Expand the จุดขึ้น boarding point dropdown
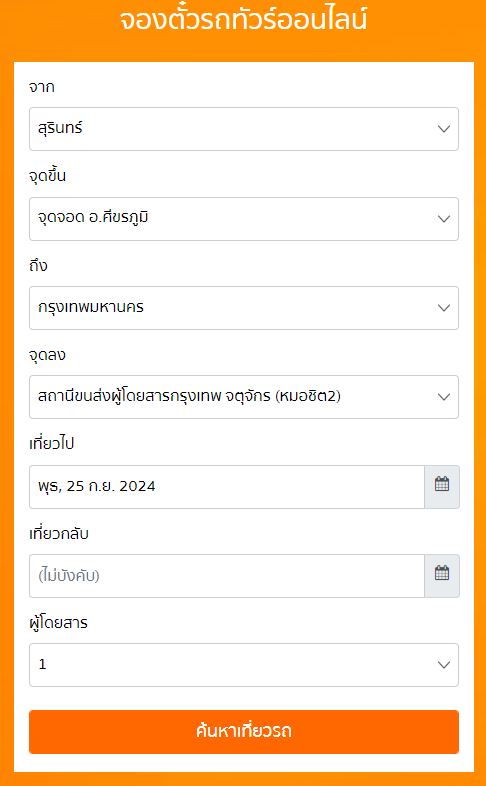 (x=244, y=219)
